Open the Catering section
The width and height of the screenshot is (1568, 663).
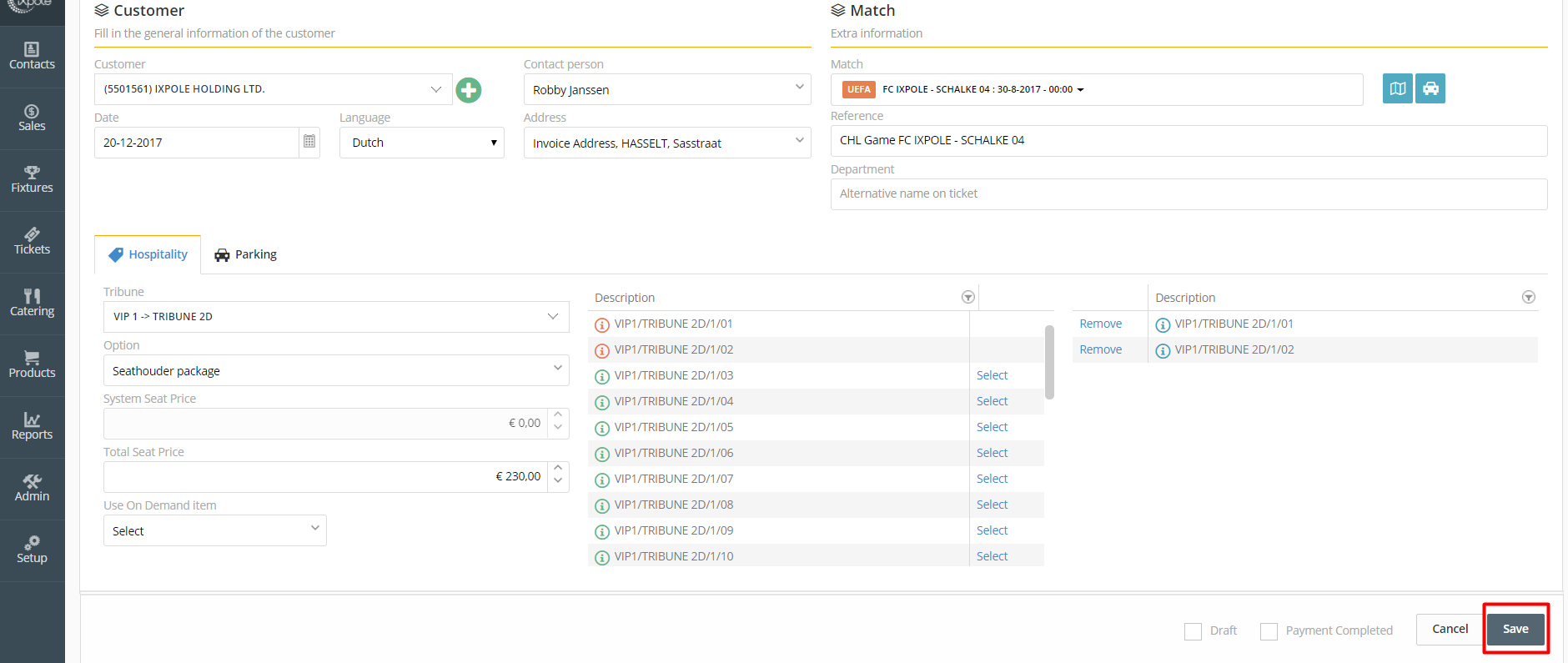pyautogui.click(x=32, y=304)
